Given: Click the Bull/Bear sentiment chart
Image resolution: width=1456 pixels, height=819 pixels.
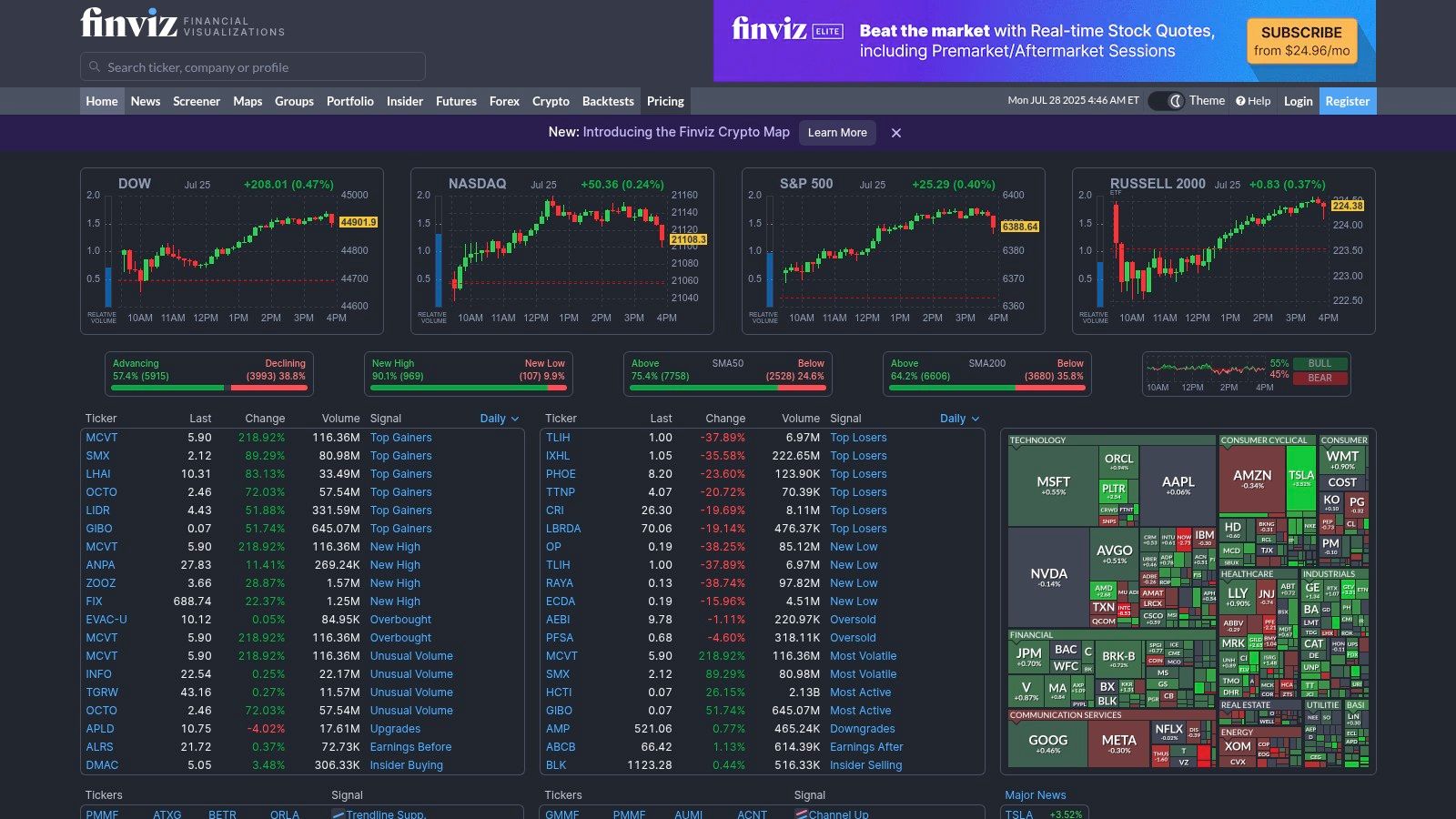Looking at the screenshot, I should tap(1247, 374).
